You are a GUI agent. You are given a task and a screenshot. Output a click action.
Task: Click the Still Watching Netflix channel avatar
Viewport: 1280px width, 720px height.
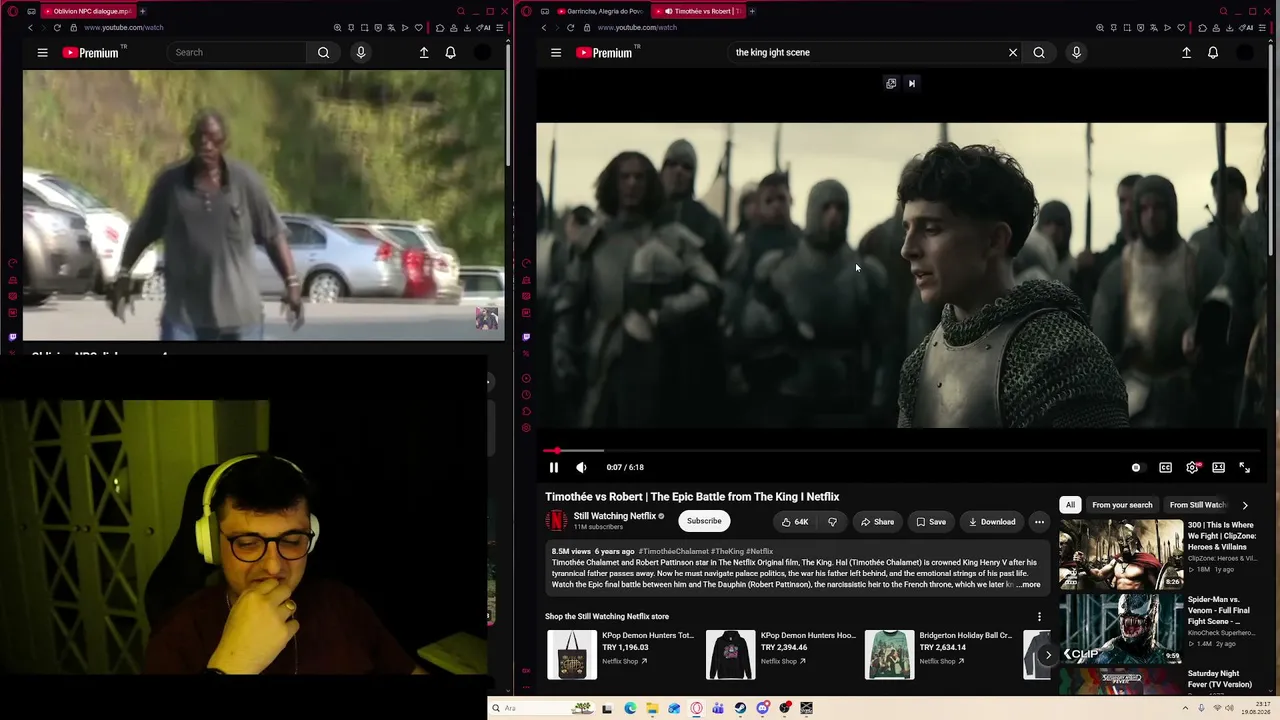[556, 521]
